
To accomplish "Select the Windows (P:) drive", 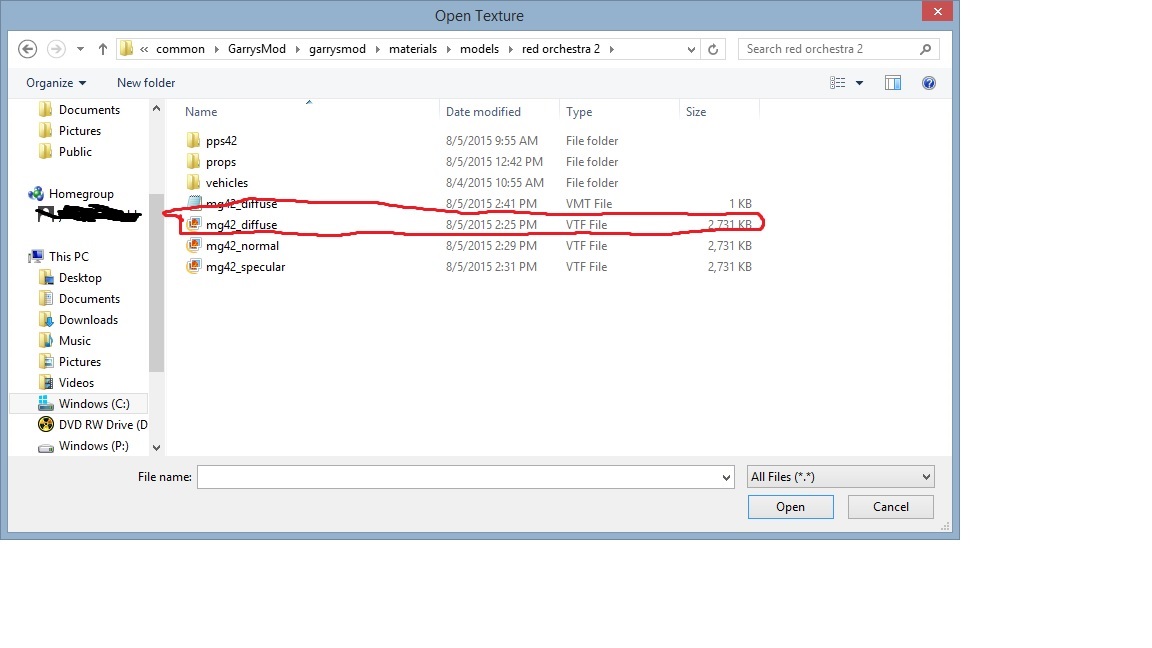I will click(x=93, y=446).
